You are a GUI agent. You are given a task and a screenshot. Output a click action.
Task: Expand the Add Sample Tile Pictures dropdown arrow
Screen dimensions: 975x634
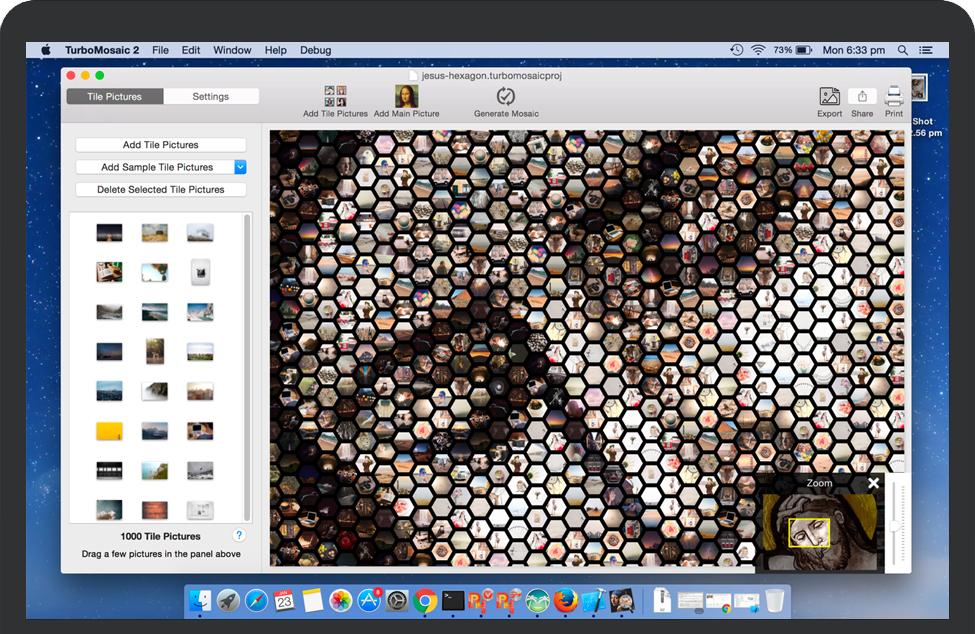coord(240,167)
